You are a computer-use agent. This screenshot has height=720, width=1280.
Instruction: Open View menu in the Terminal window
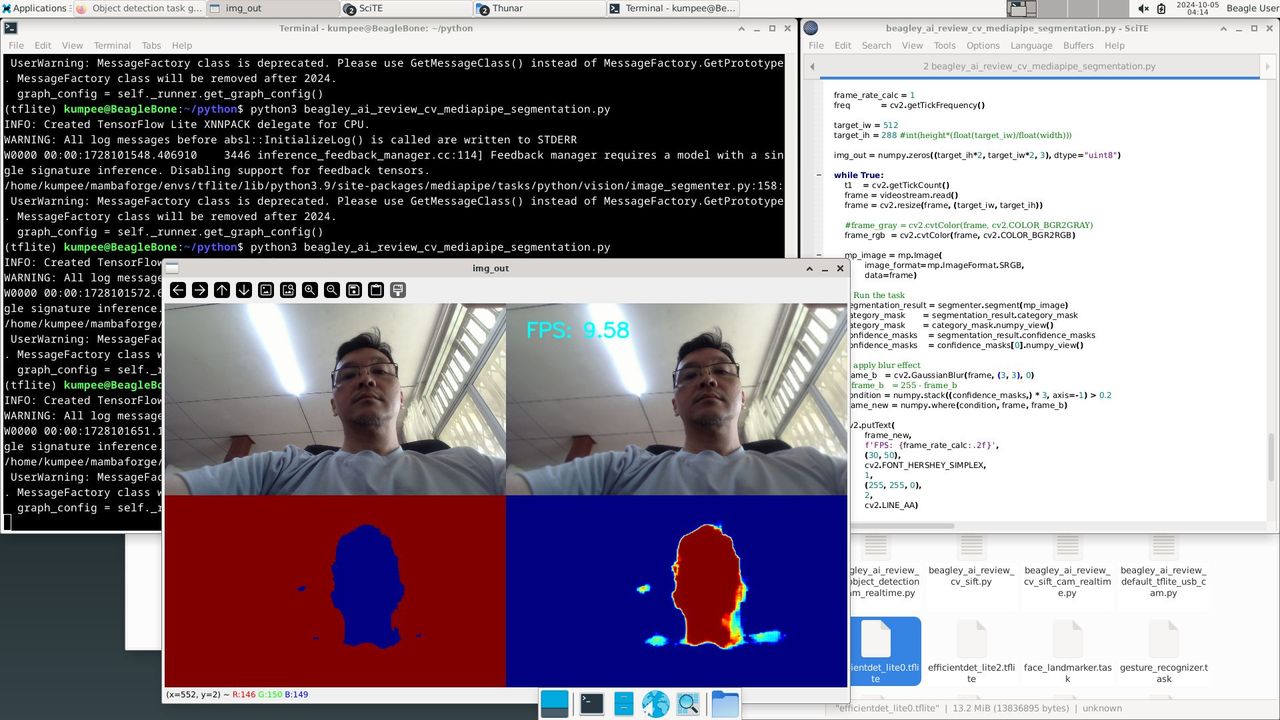click(73, 45)
